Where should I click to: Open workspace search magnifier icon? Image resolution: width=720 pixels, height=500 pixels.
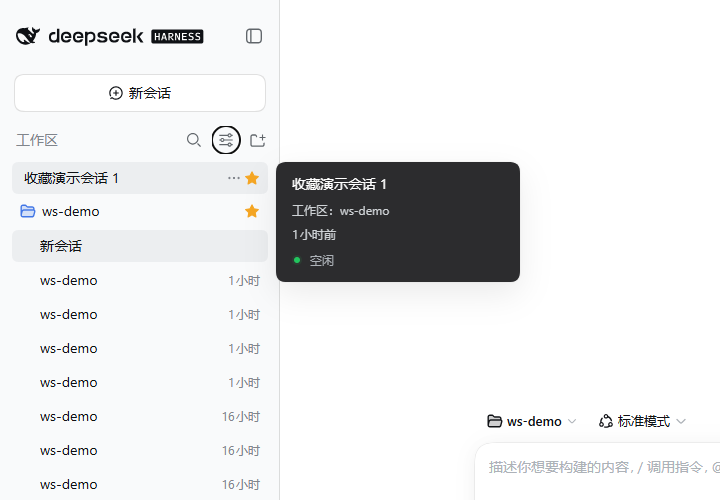[x=194, y=140]
